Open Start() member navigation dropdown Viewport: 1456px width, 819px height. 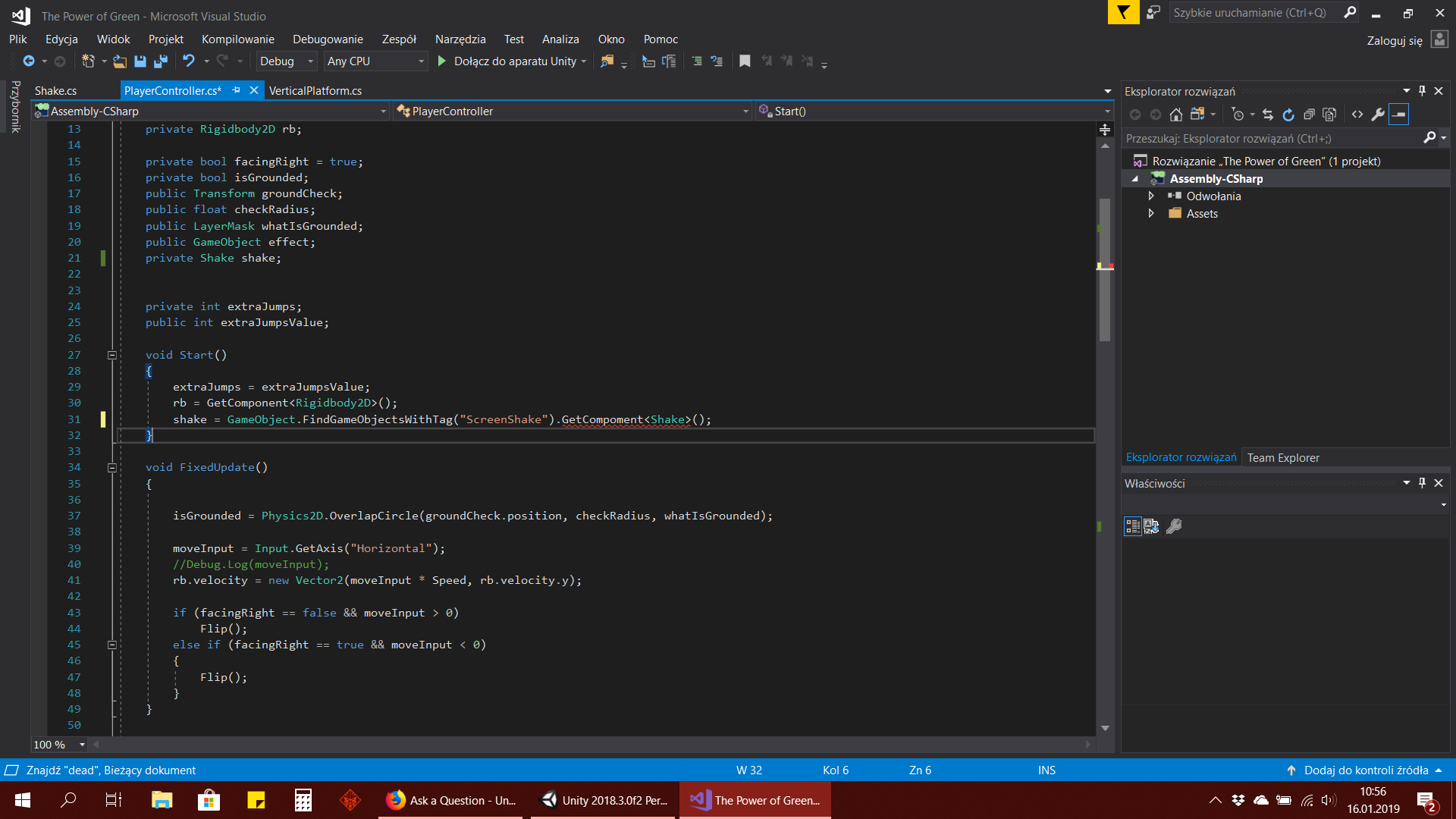click(x=934, y=111)
